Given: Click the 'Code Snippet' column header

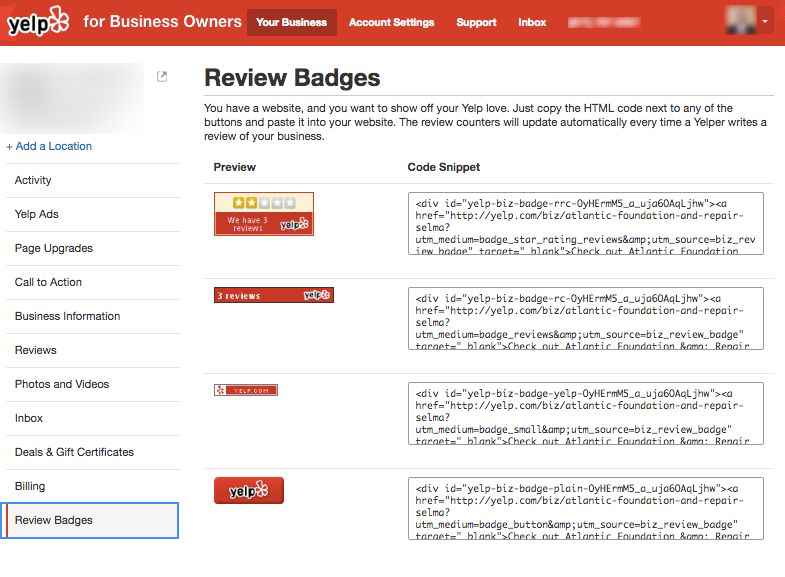Looking at the screenshot, I should click(444, 167).
